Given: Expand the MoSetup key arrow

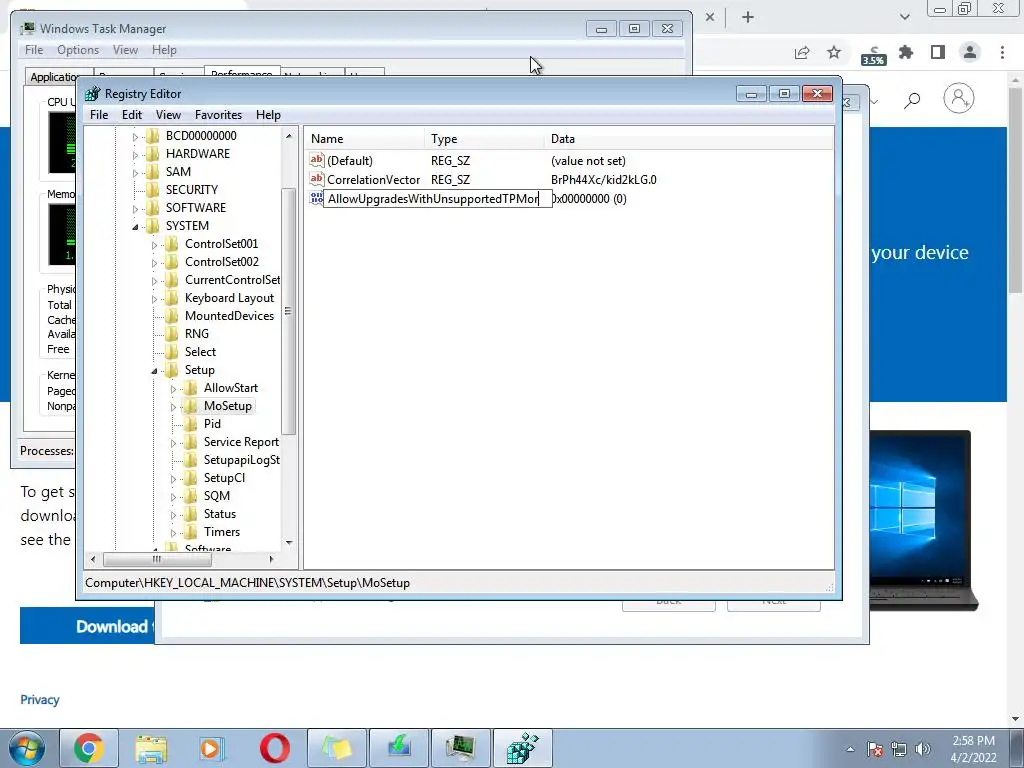Looking at the screenshot, I should (x=173, y=407).
